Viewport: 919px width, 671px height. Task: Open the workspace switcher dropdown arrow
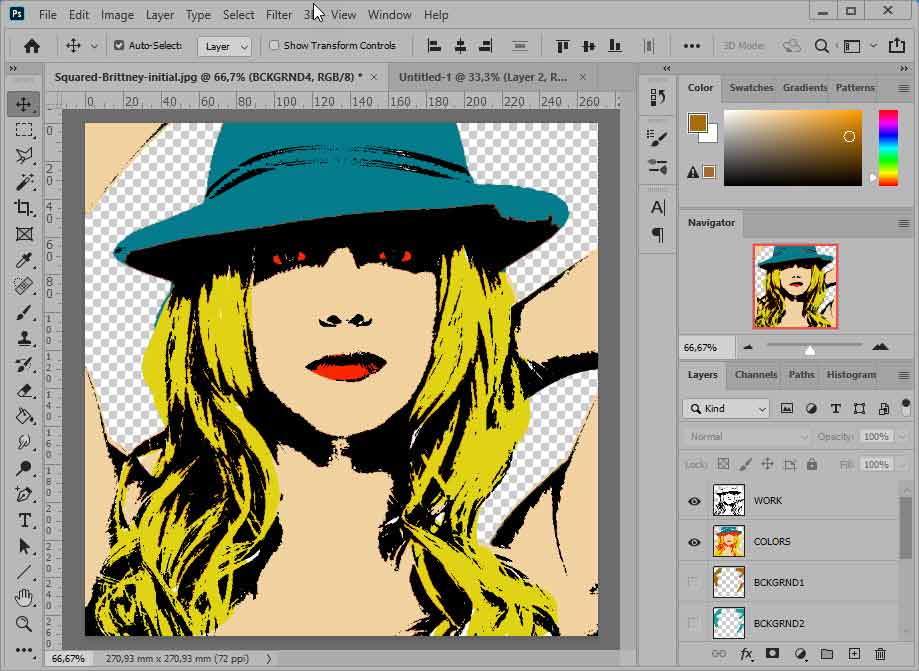click(873, 46)
